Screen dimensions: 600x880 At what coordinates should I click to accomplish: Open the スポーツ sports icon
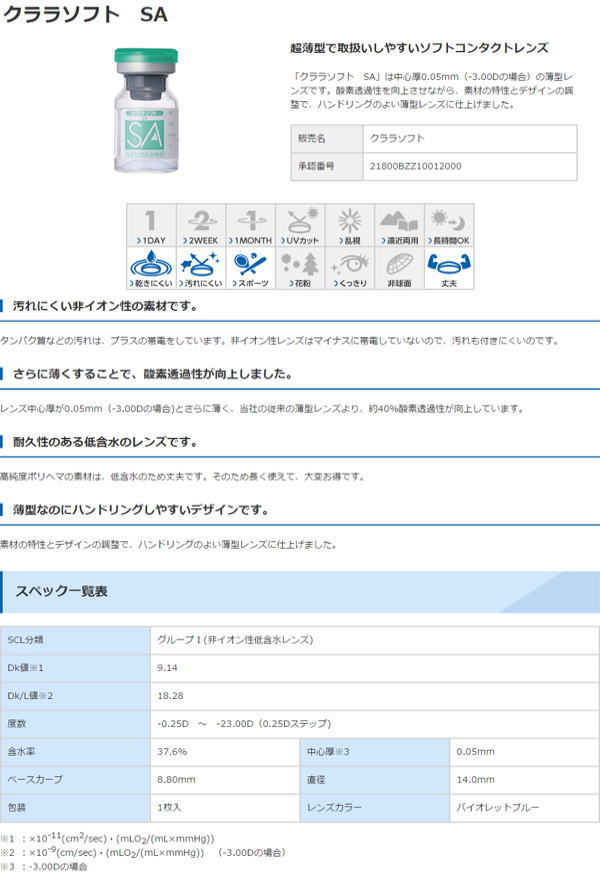(x=250, y=268)
